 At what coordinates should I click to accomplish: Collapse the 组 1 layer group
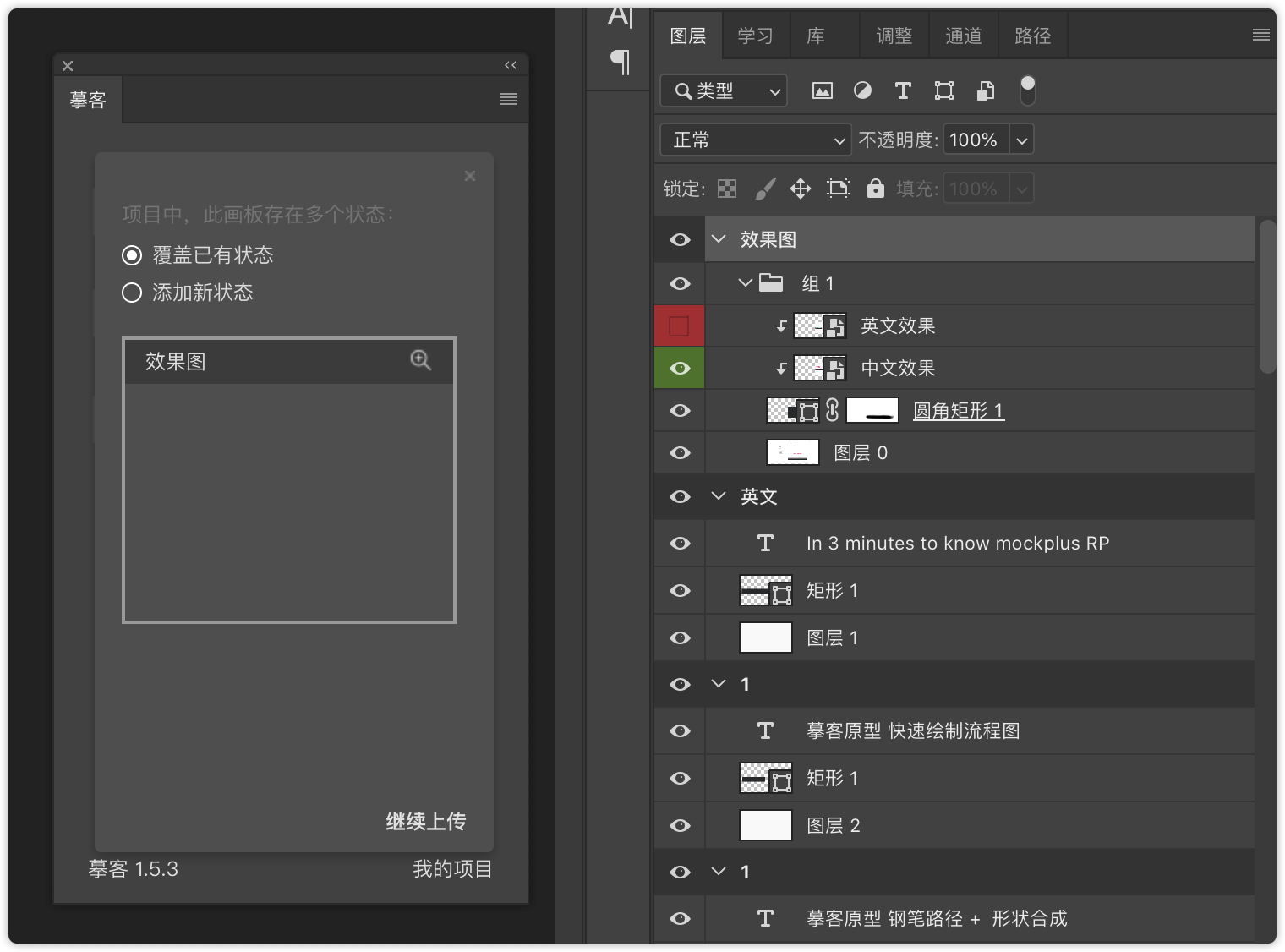[745, 283]
